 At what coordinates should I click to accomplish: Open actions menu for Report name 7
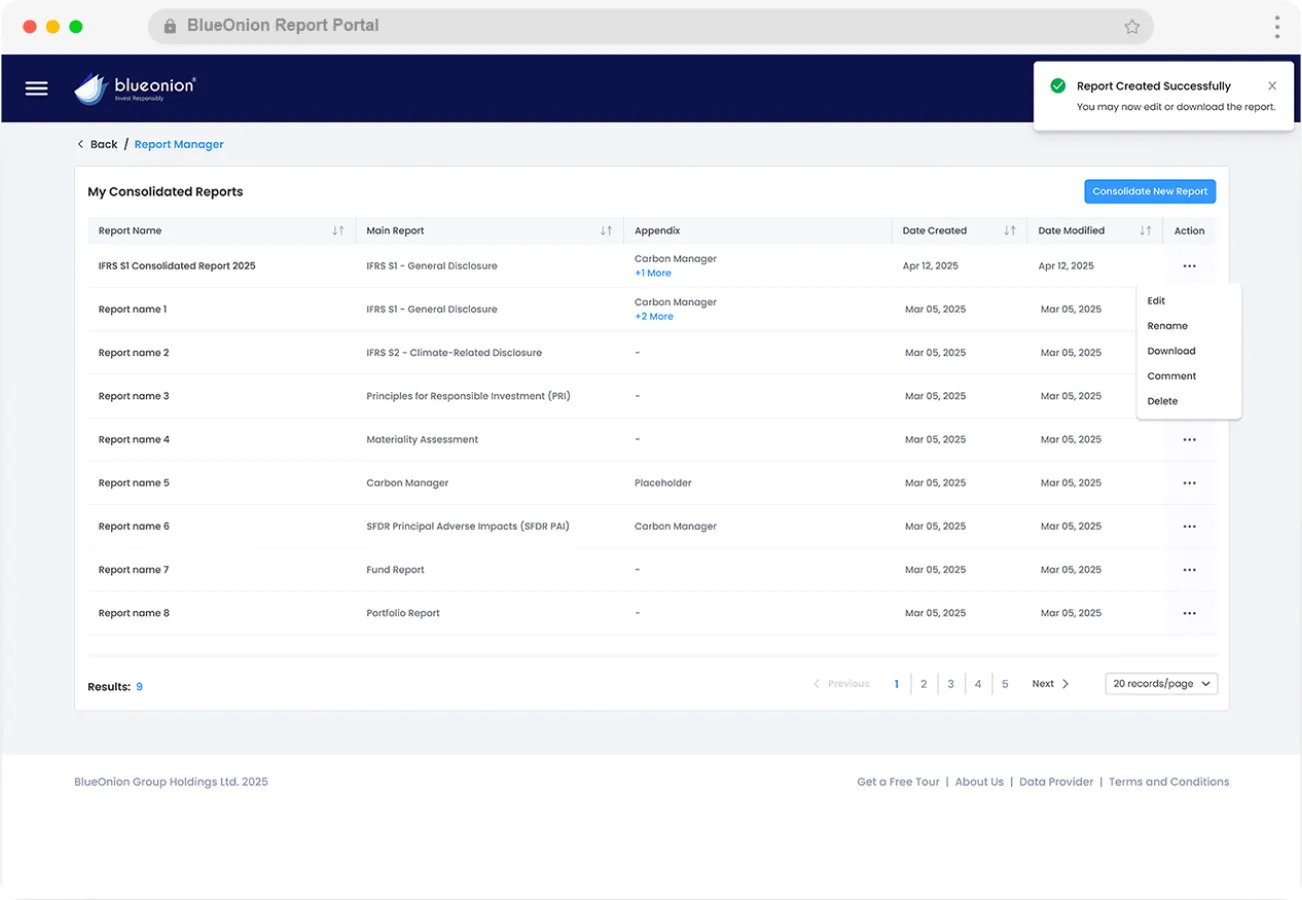[1189, 570]
